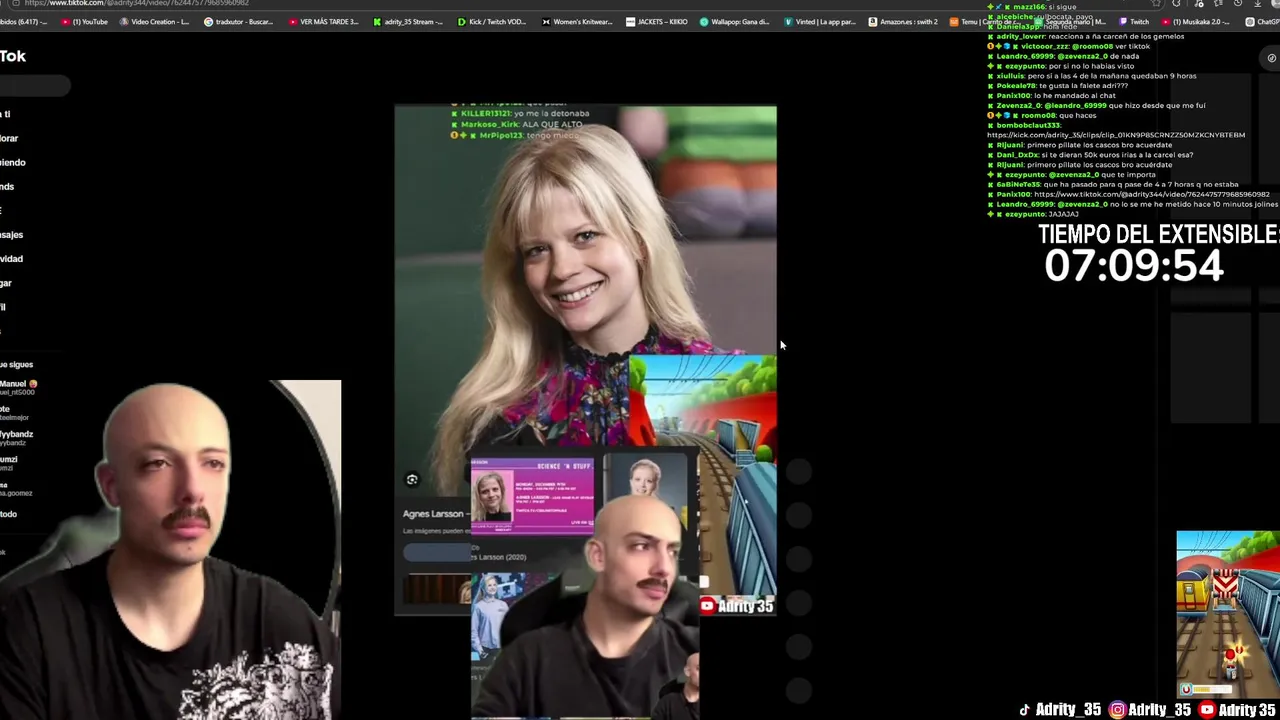Click the Subway Surfers thumbnail at bottom right
1280x720 pixels.
pyautogui.click(x=1228, y=614)
